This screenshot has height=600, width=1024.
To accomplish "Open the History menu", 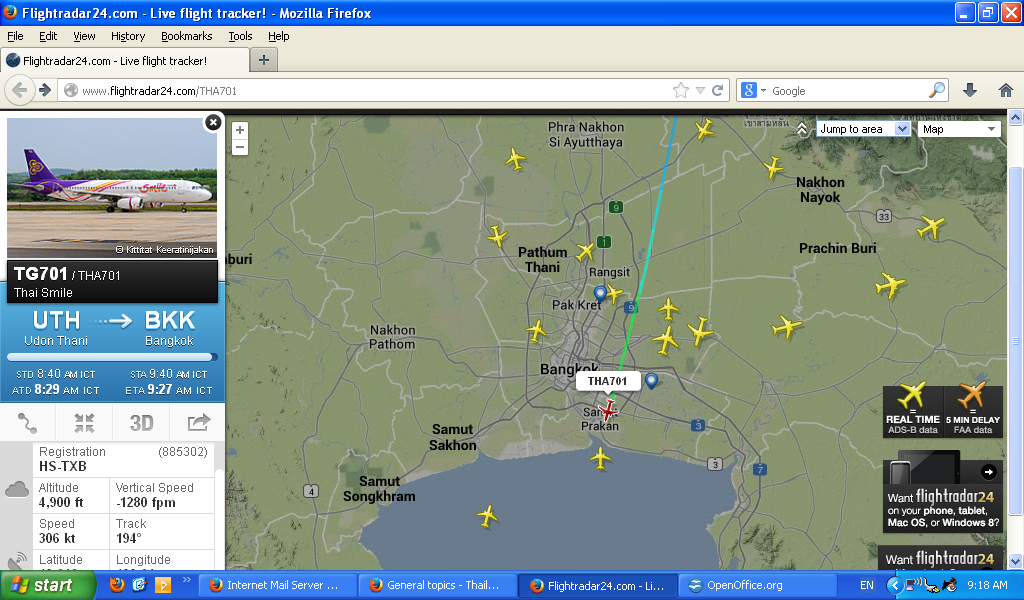I will [x=128, y=36].
